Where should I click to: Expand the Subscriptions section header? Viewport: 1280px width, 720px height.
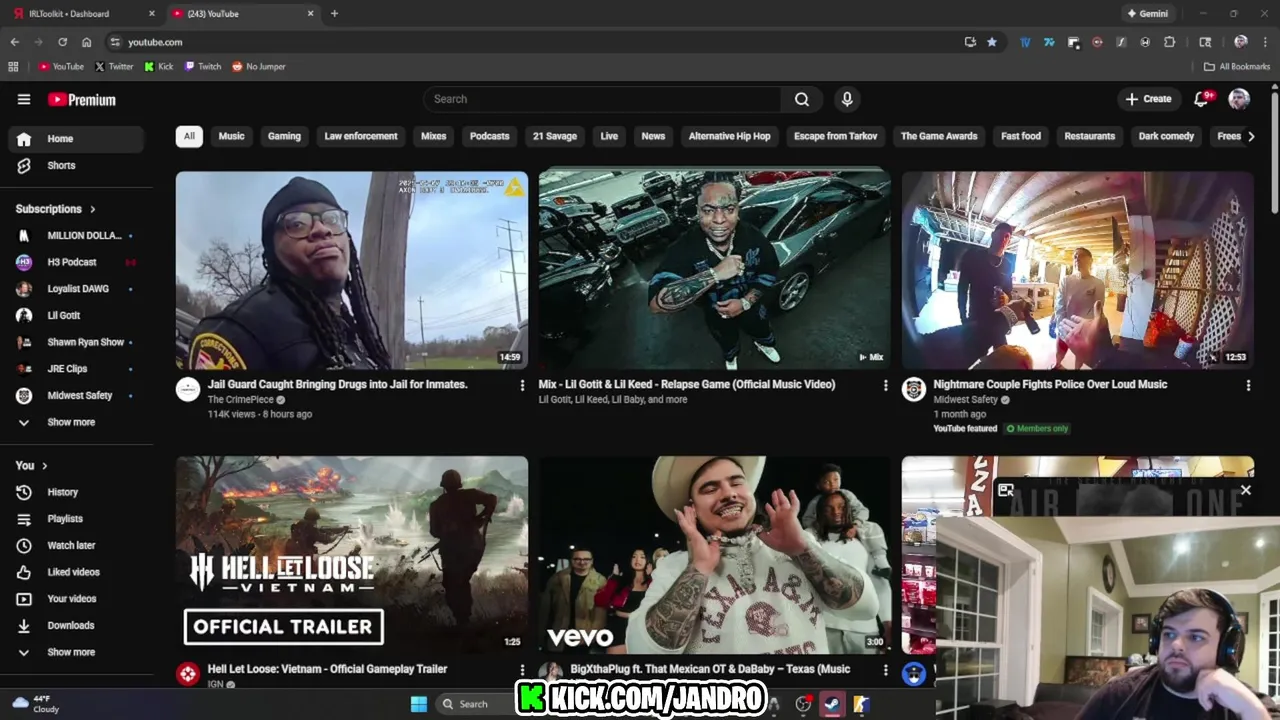click(x=56, y=209)
